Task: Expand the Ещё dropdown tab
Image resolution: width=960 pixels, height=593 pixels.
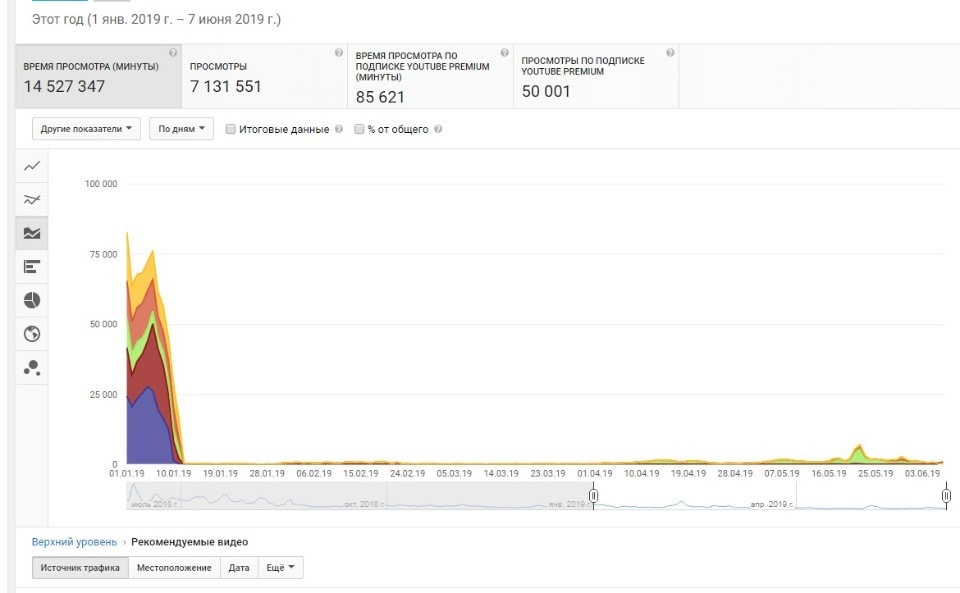Action: tap(280, 567)
